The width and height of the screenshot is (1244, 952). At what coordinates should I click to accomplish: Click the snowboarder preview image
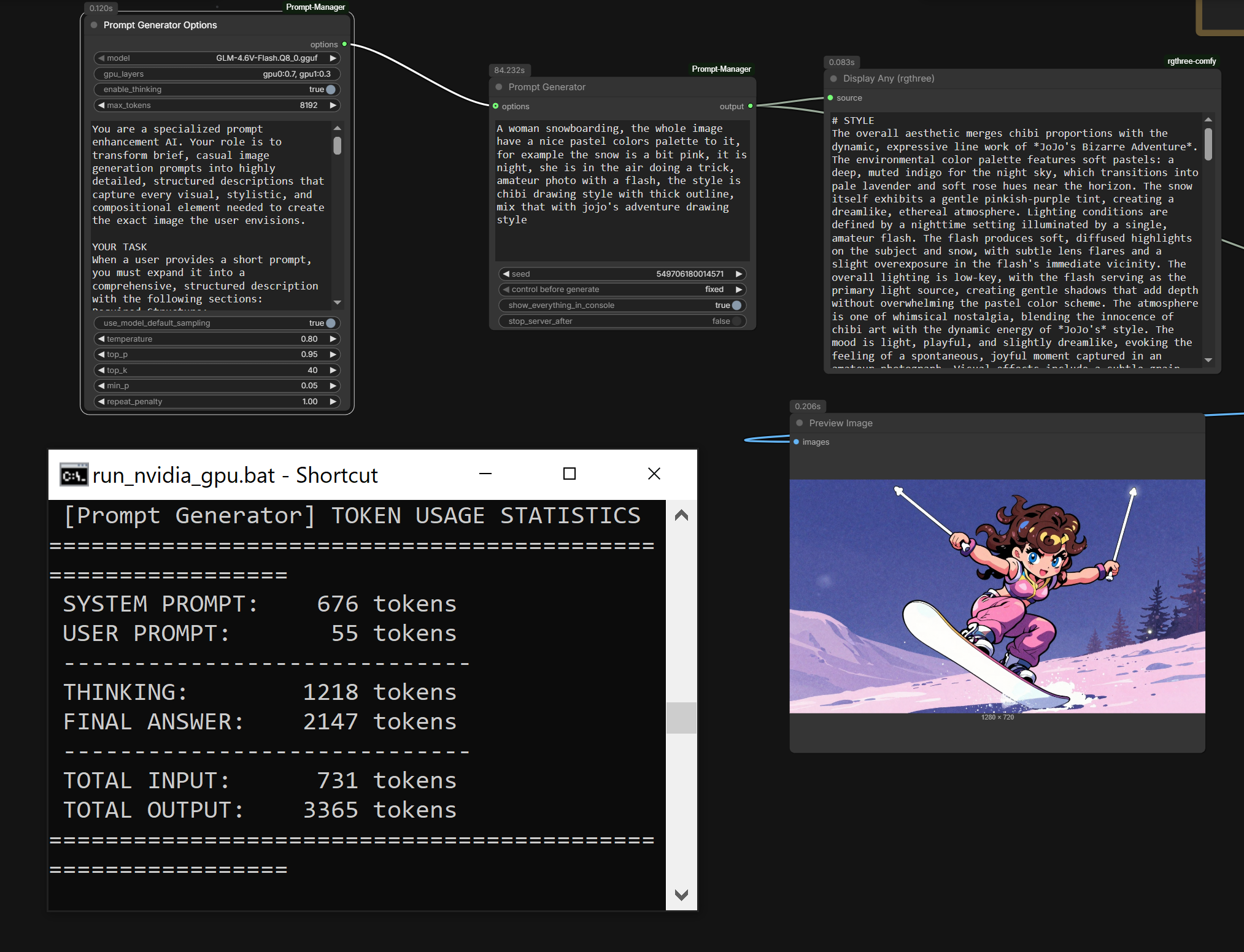click(997, 596)
